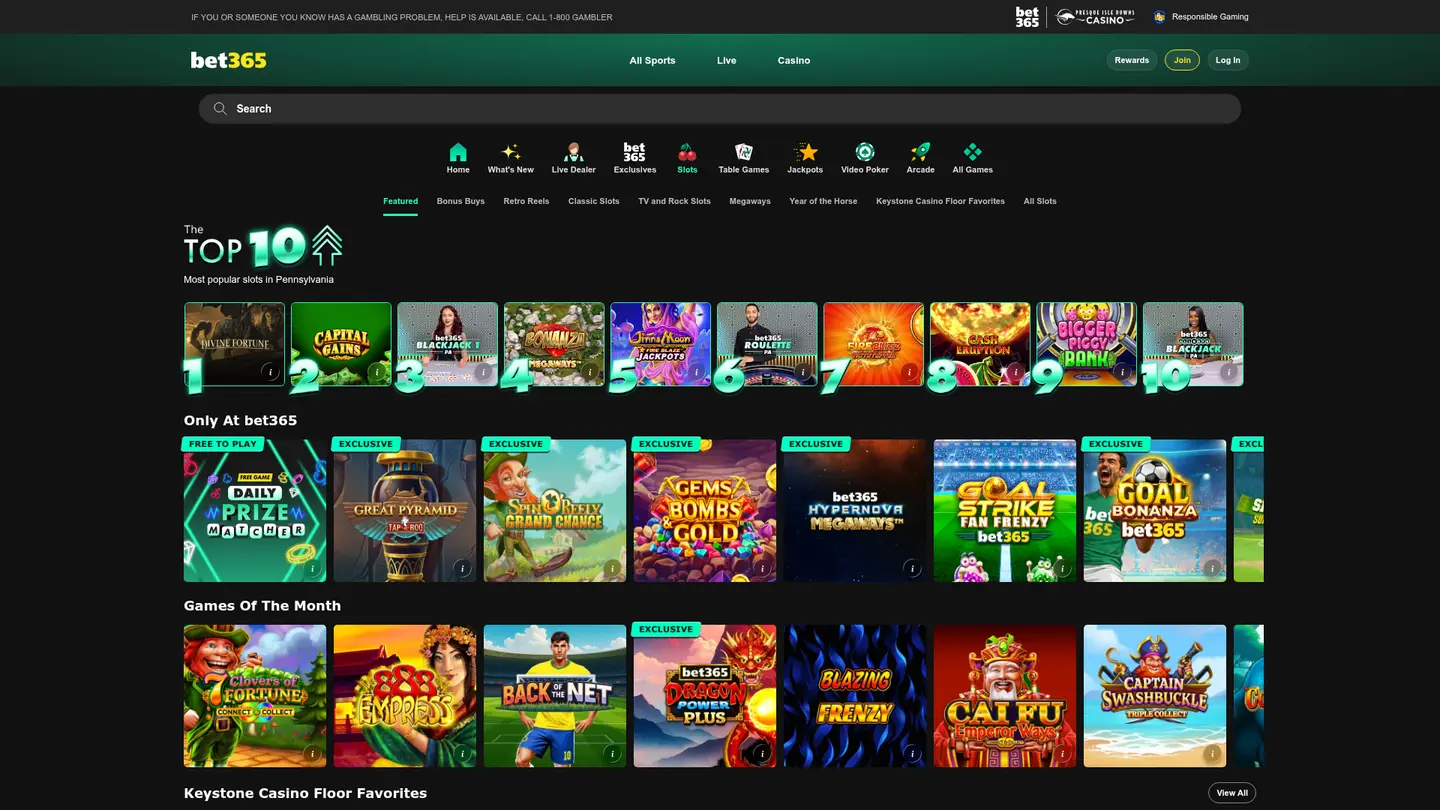This screenshot has height=810, width=1440.
Task: Click View All for Keystone Favorites
Action: point(1232,793)
